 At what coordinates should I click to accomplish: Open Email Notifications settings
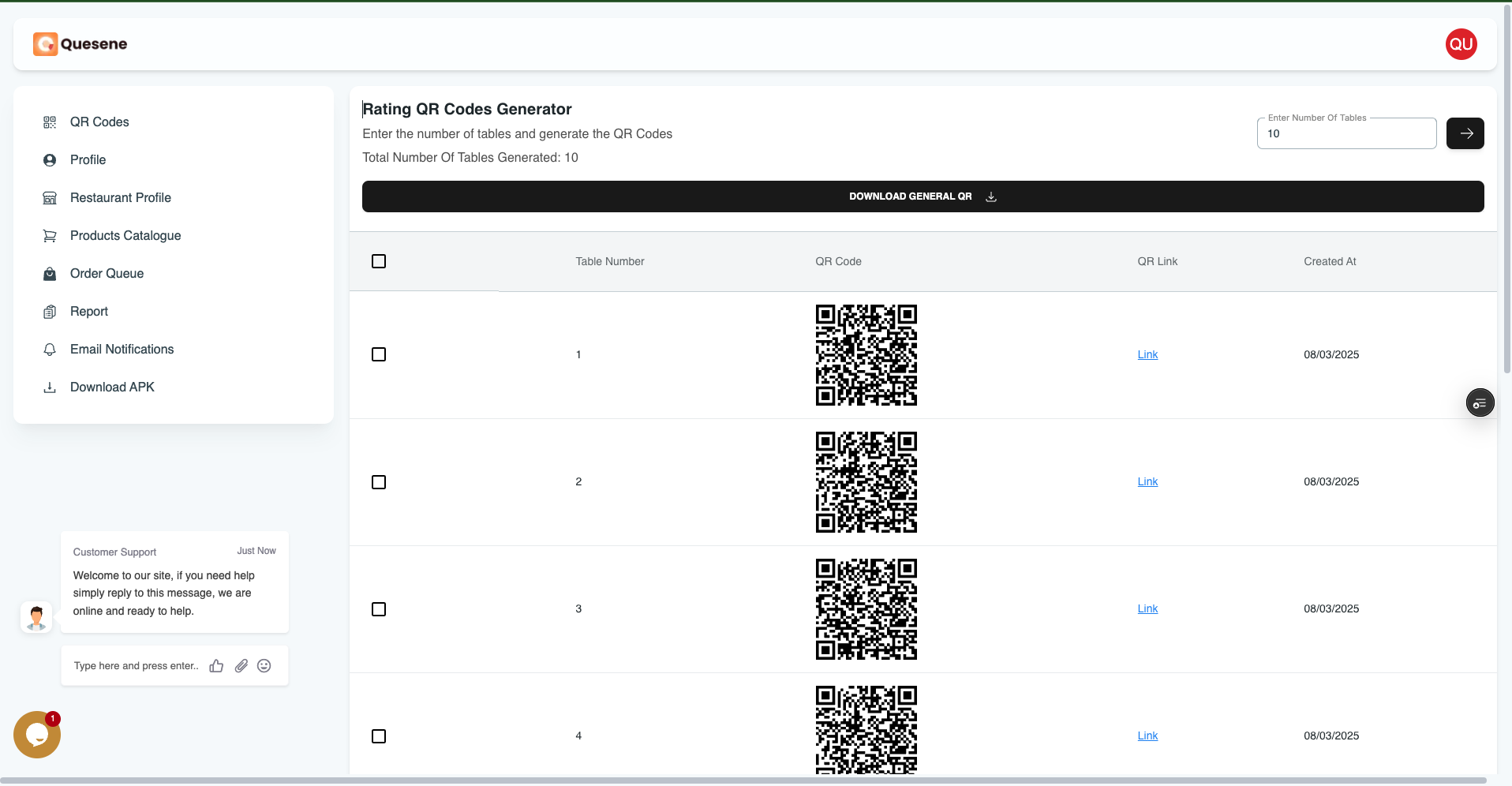[x=122, y=350]
